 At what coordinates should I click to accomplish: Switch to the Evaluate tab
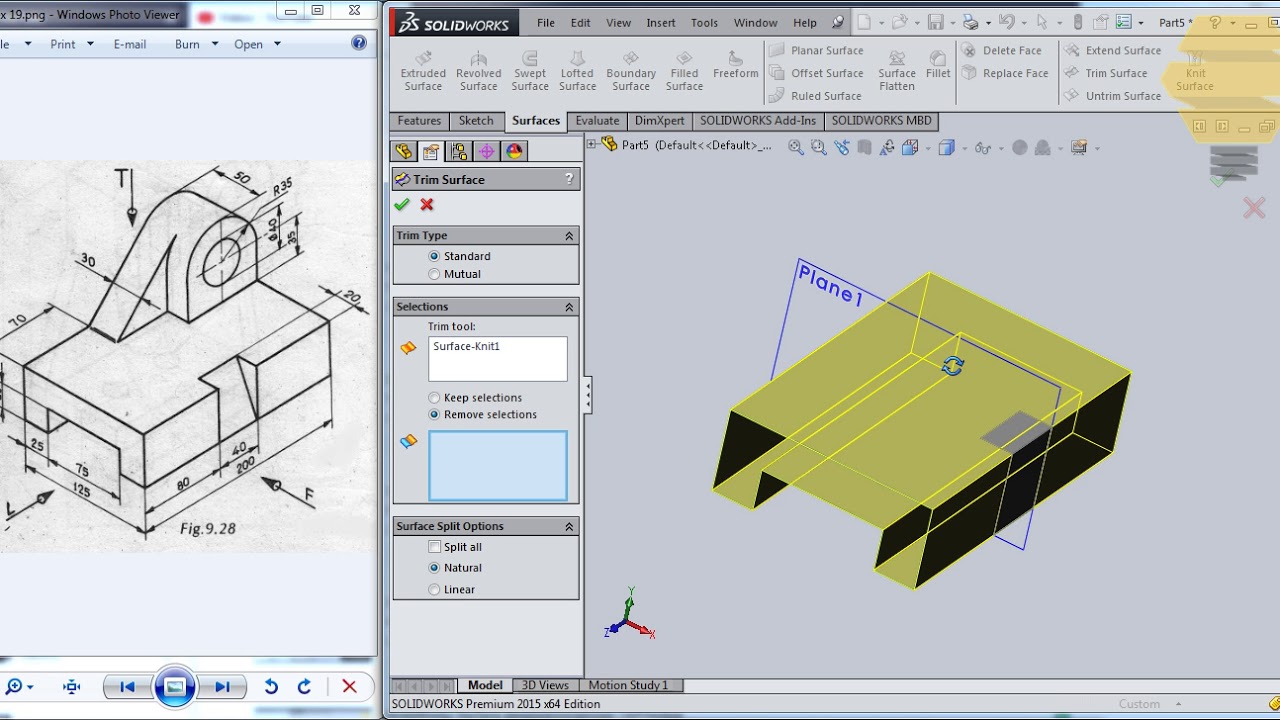[597, 121]
